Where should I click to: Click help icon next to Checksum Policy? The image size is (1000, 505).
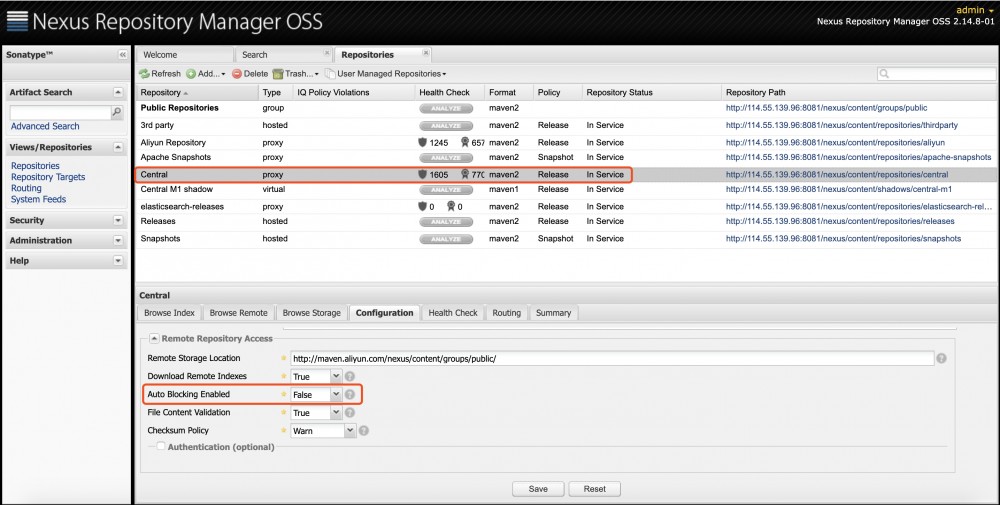point(364,431)
